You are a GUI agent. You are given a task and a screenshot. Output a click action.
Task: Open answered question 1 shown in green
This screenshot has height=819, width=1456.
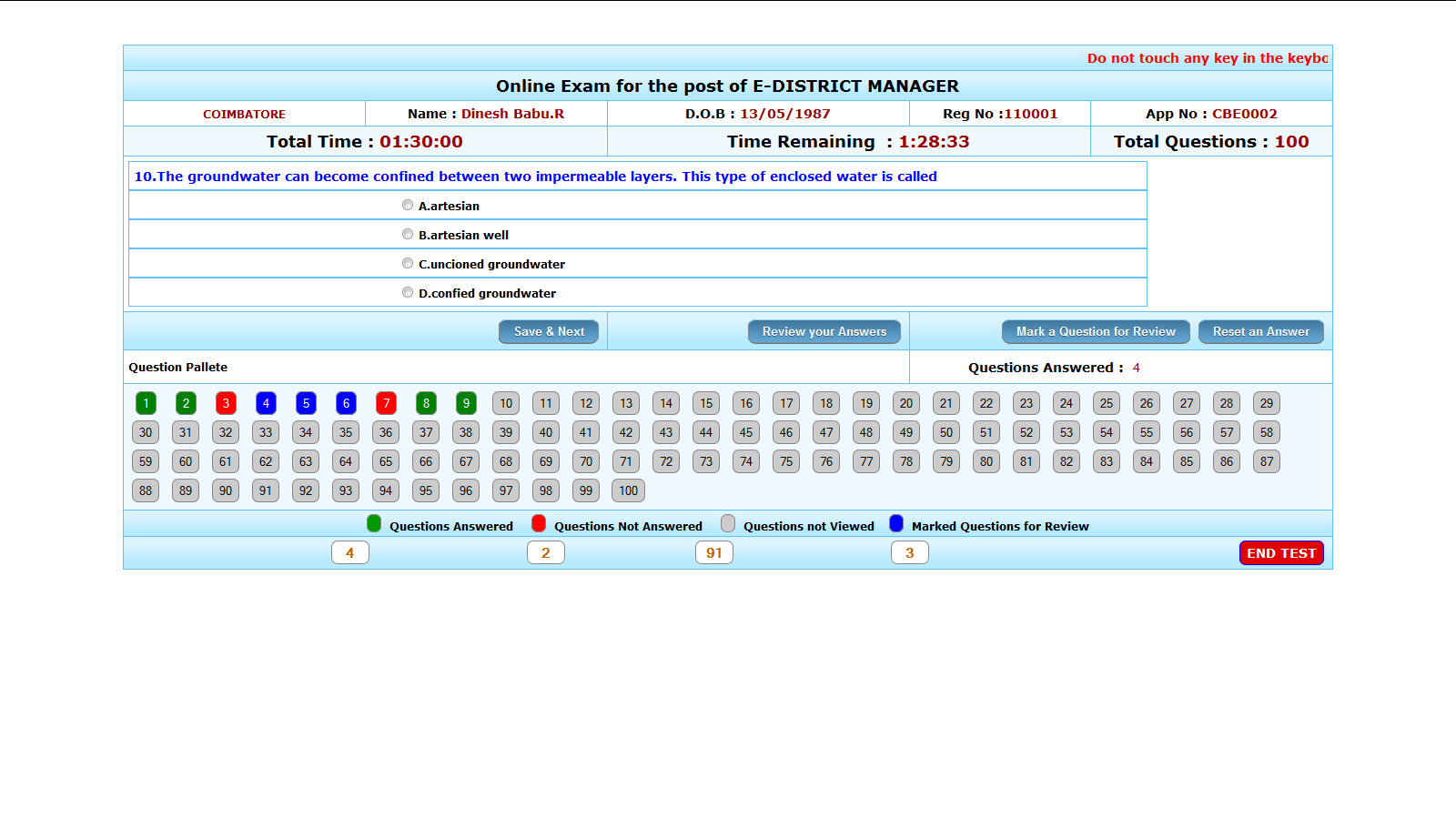point(146,403)
